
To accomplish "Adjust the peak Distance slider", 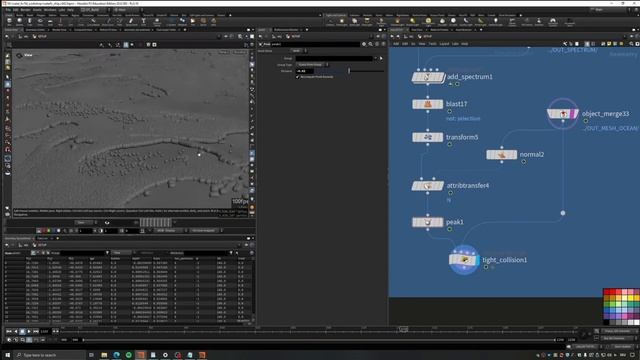I will [349, 71].
